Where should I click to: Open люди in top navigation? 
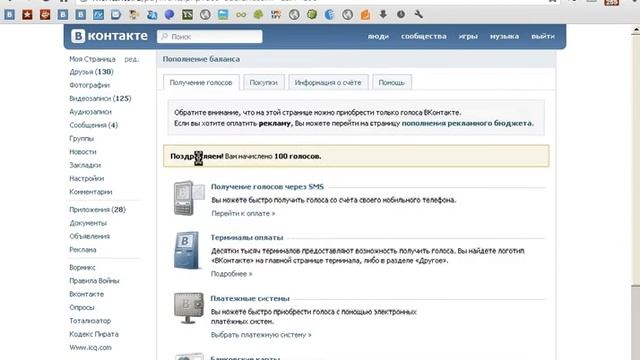tap(378, 36)
